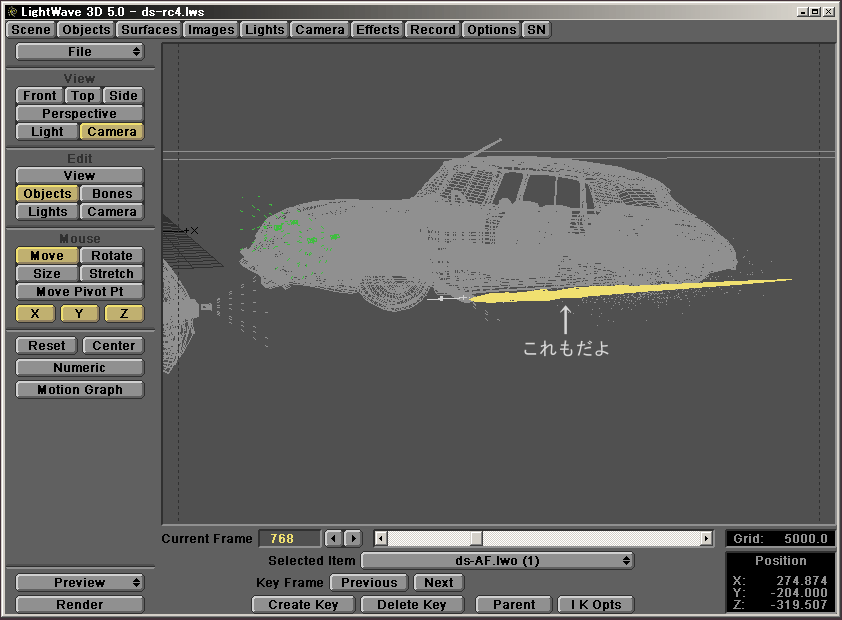
Task: Step forward one frame with right arrow
Action: point(352,539)
